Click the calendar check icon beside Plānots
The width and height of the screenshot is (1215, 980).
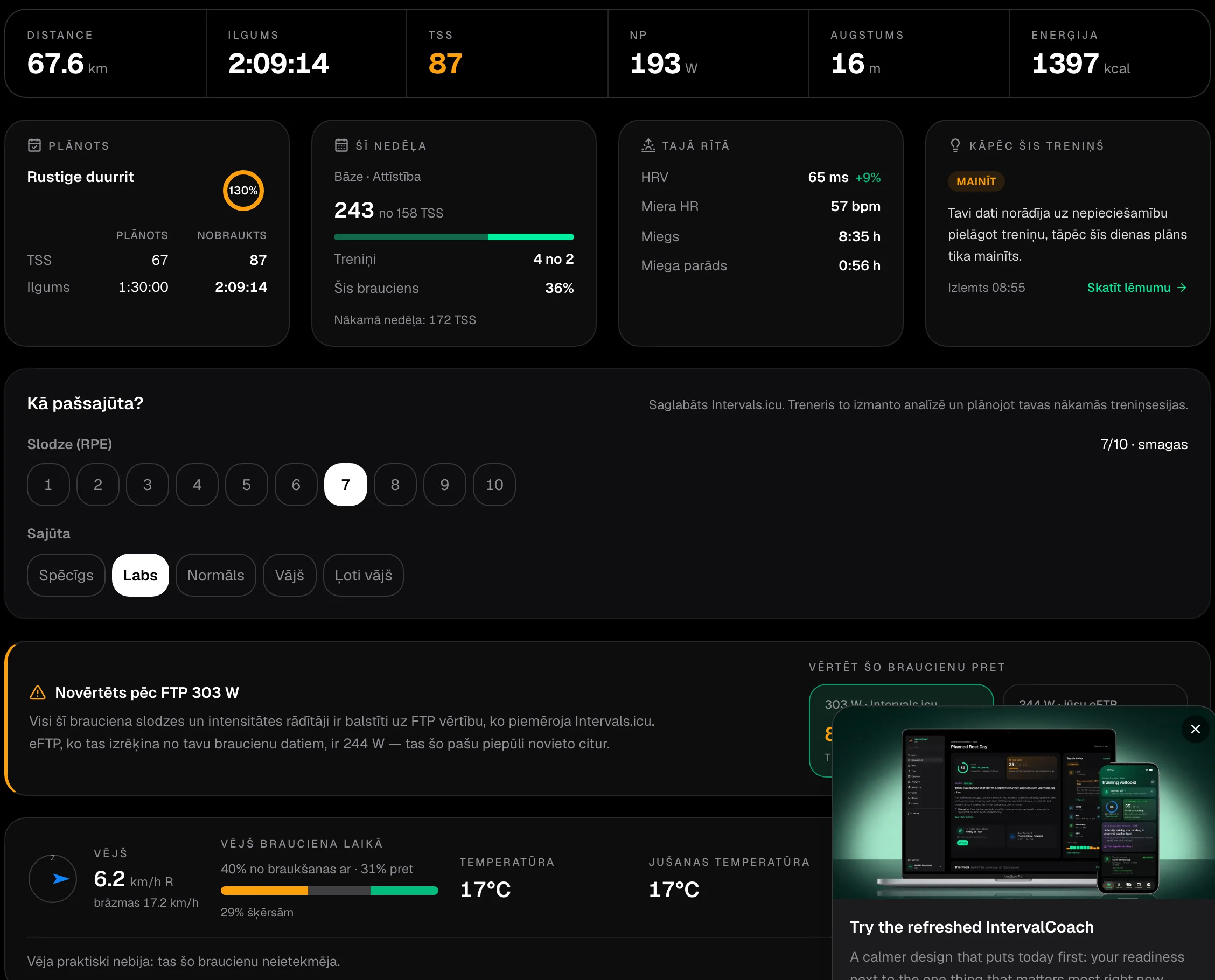[34, 145]
